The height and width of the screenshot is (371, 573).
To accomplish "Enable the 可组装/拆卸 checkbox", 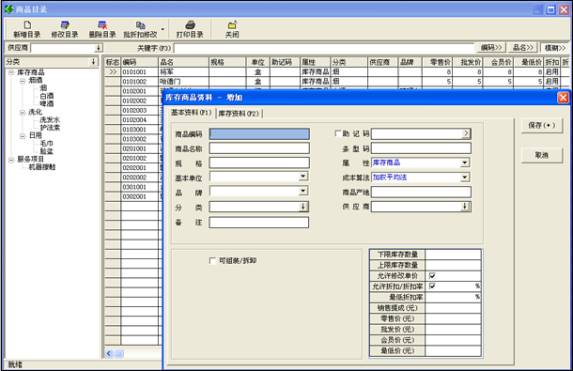I will pos(212,260).
